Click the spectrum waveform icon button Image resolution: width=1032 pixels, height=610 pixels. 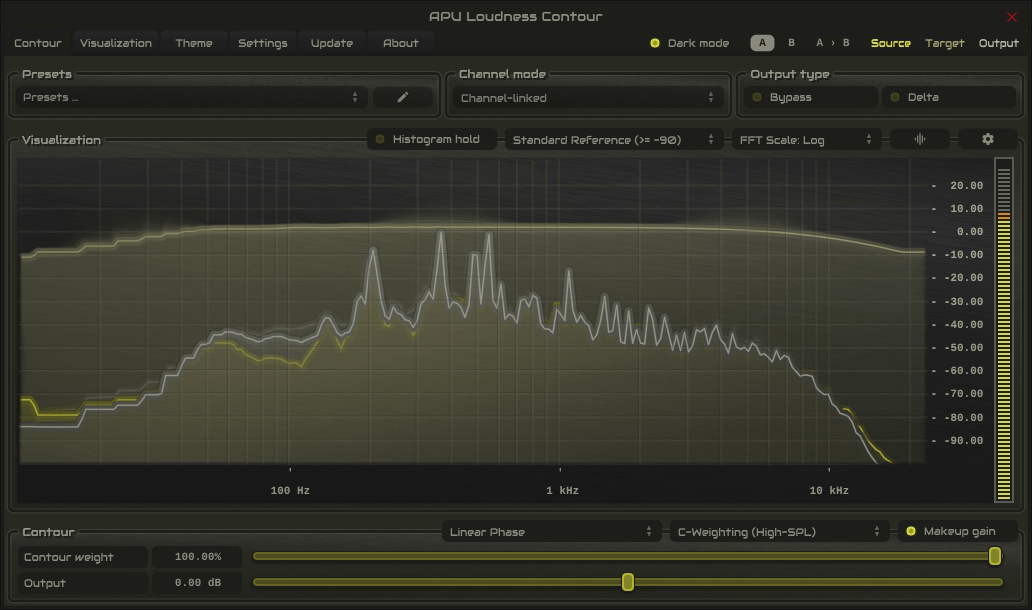point(919,140)
